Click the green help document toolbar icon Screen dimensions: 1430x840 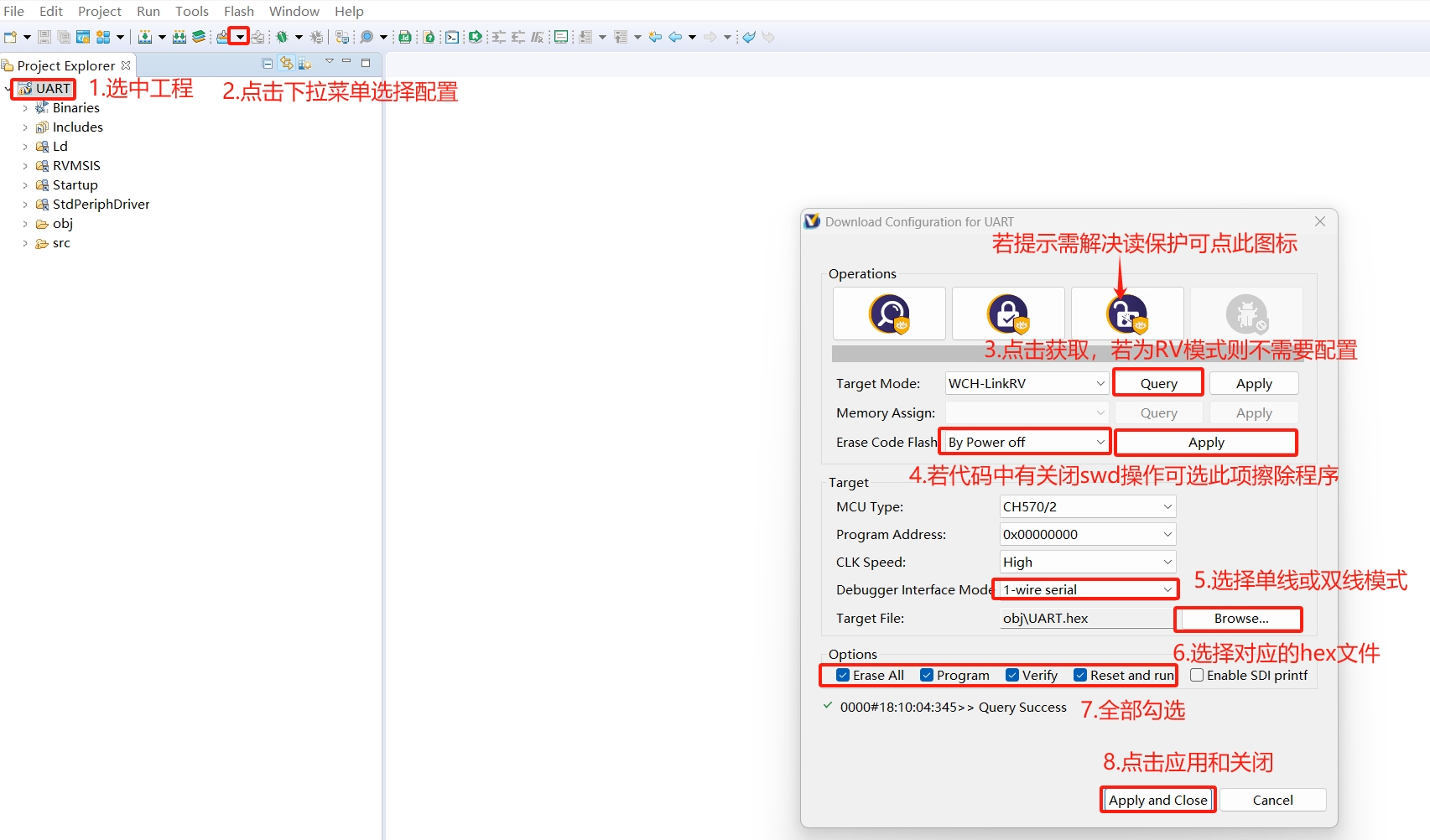[x=429, y=37]
